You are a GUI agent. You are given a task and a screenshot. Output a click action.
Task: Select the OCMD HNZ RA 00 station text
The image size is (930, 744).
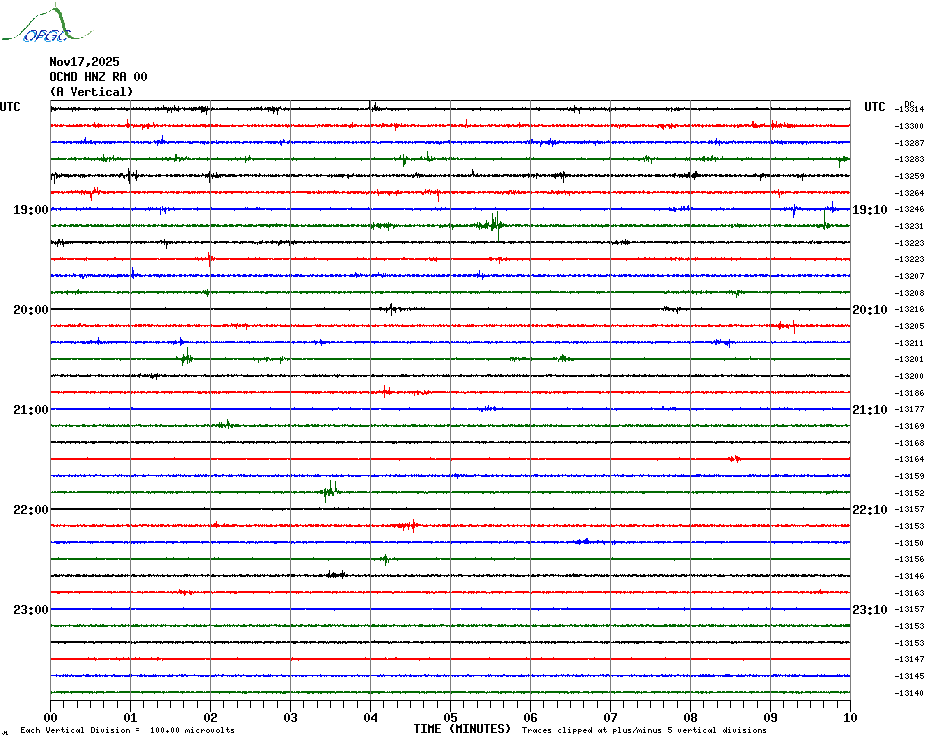click(x=98, y=77)
